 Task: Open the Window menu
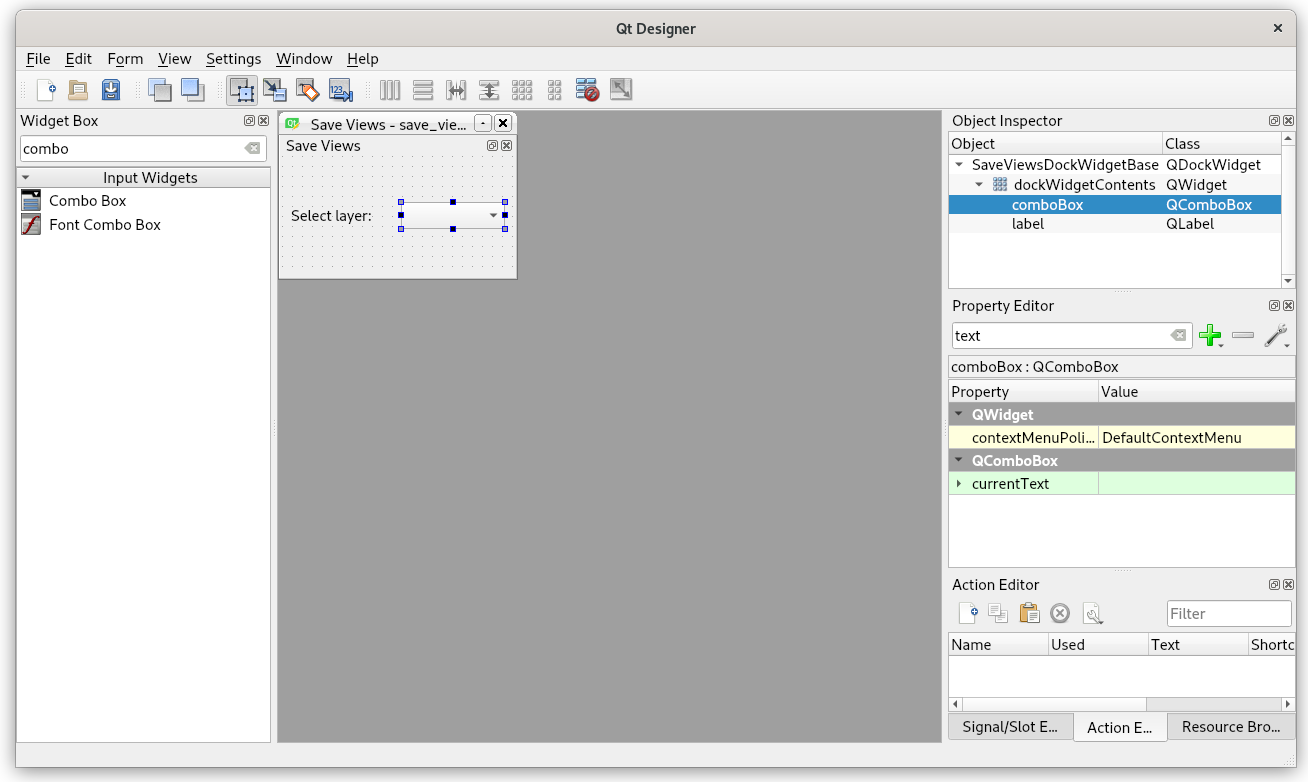pyautogui.click(x=304, y=59)
